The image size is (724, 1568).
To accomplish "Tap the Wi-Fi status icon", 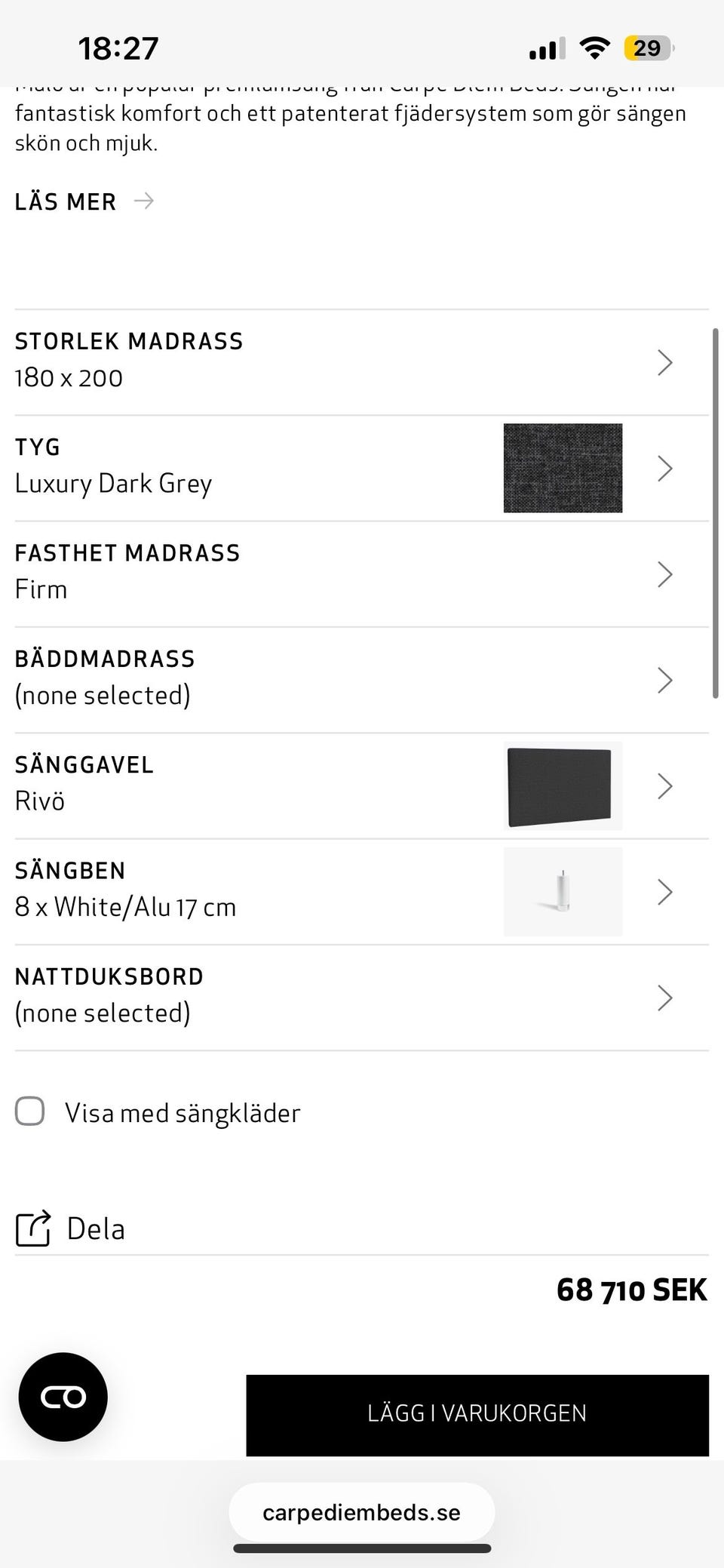I will pos(594,48).
